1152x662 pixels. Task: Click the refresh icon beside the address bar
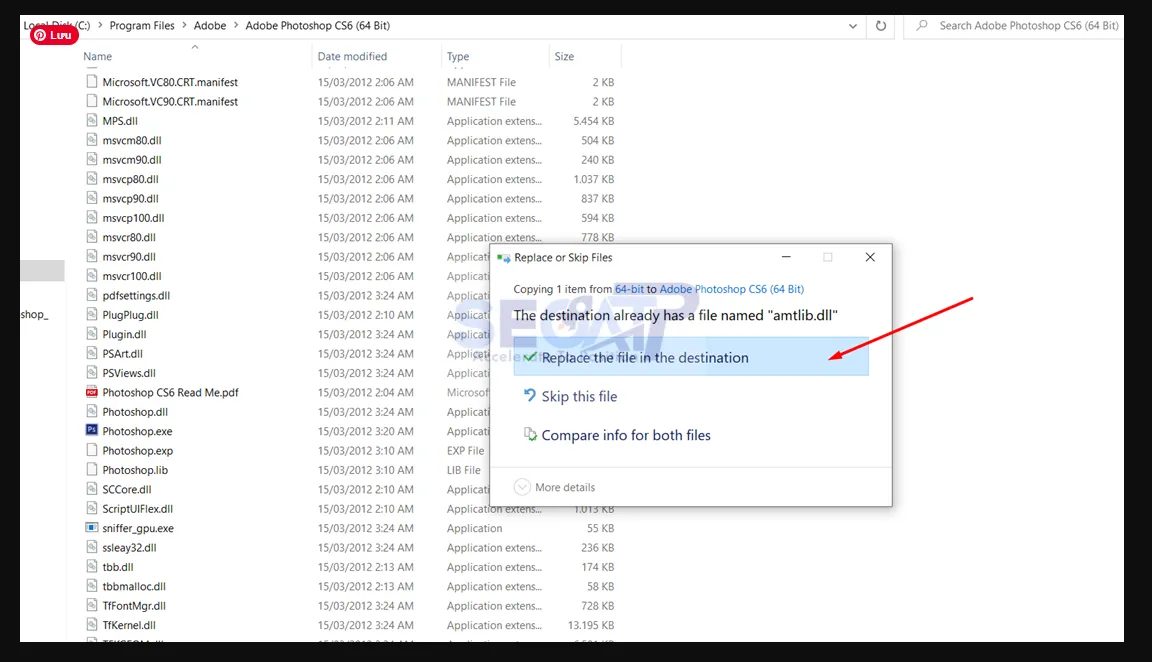coord(880,26)
